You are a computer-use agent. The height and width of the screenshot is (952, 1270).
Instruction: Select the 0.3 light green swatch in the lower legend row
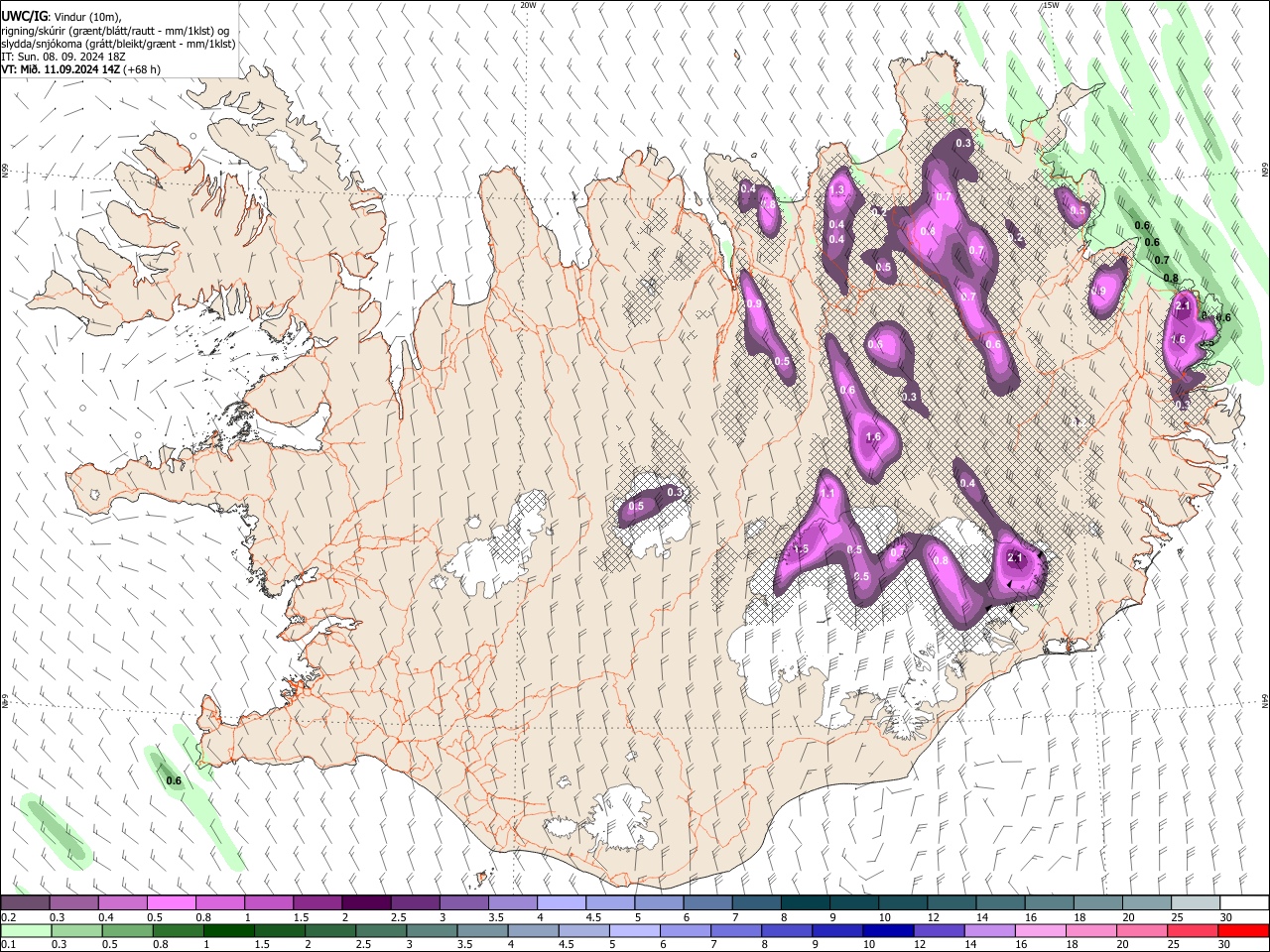pos(76,931)
